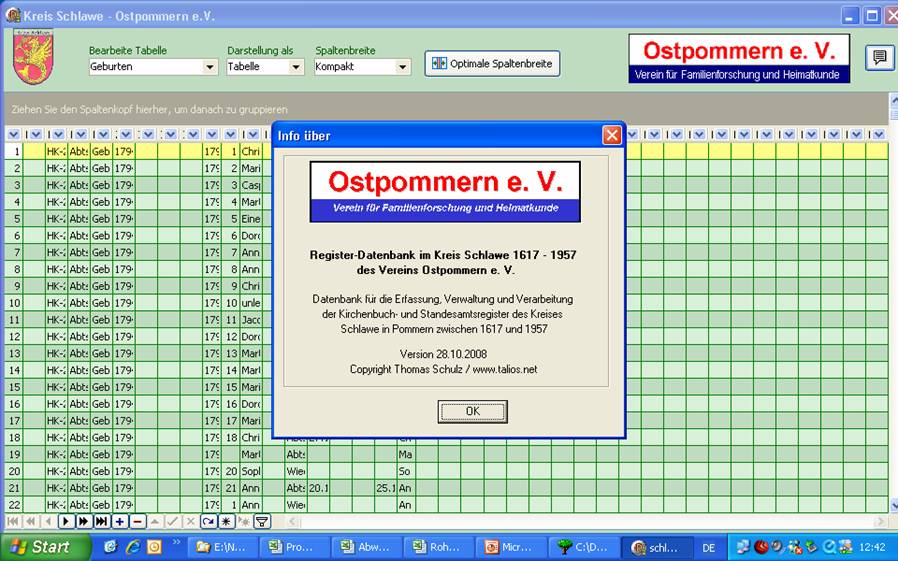The image size is (898, 561).
Task: Switch to the 'Abw...' Excel taskbar button
Action: 365,547
